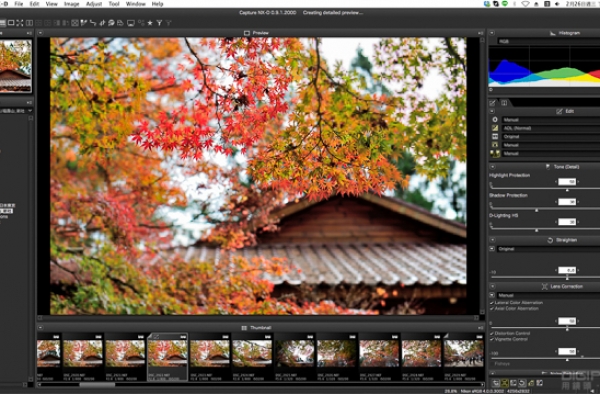Open the label color dots icon

click(141, 23)
